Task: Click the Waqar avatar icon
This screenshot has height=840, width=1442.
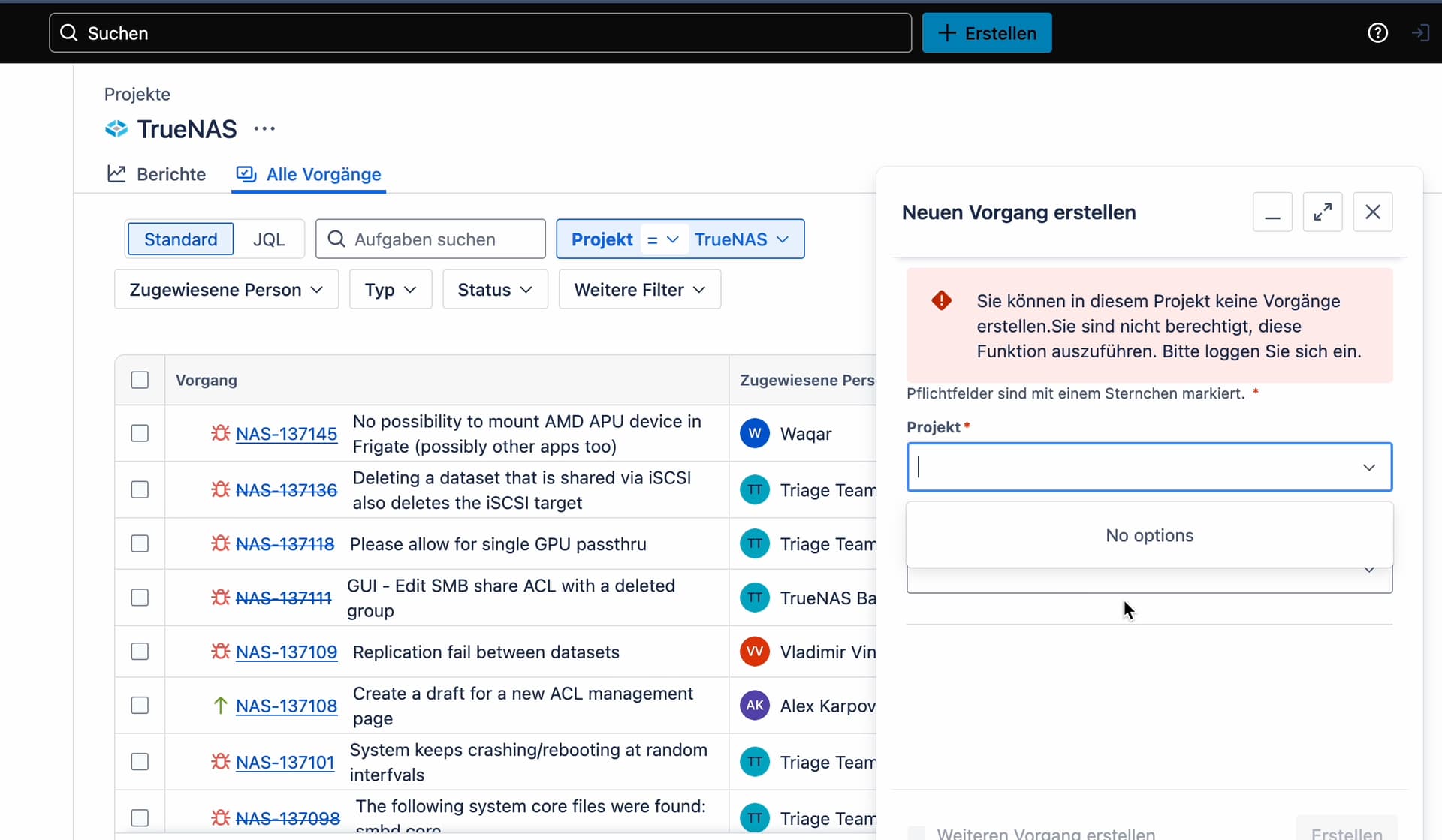Action: point(754,433)
